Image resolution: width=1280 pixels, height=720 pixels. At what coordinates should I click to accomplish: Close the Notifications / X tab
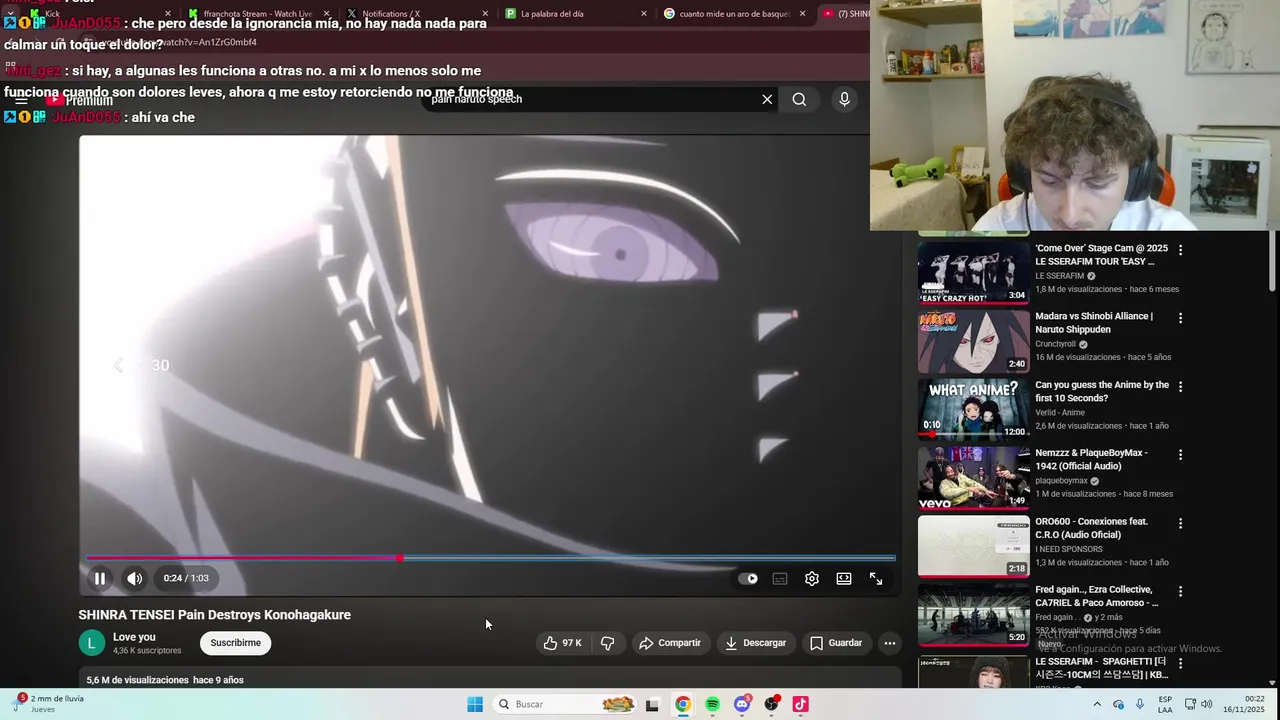point(485,14)
